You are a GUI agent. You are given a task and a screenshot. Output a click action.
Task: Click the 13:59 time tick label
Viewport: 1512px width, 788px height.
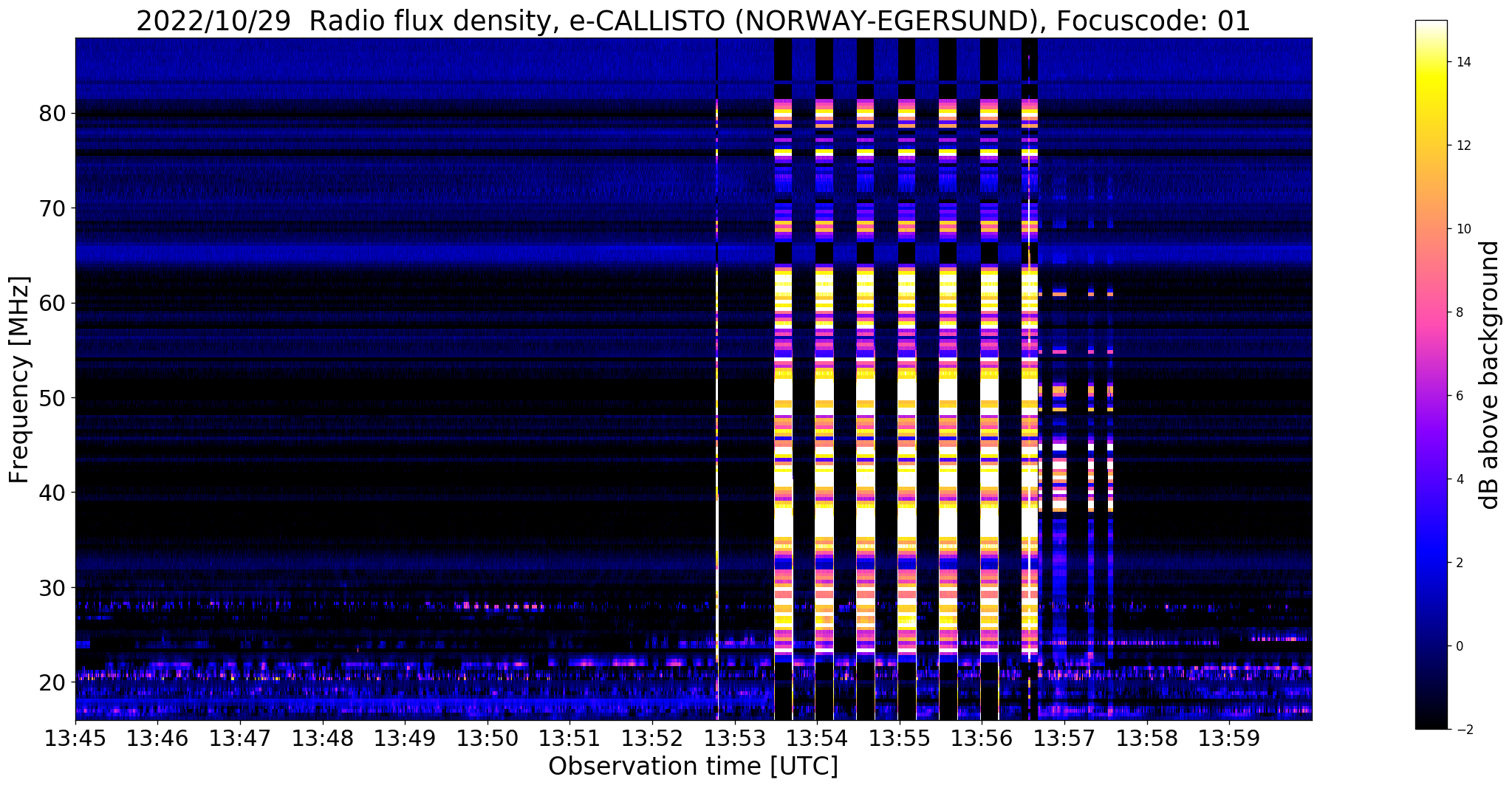1229,738
